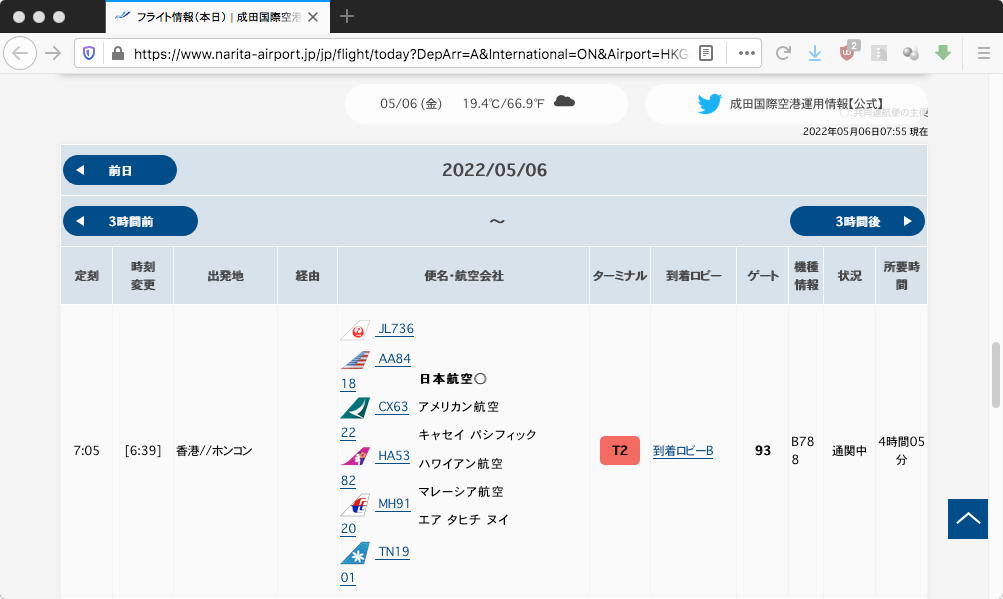Open the downloads arrow icon

coord(815,53)
